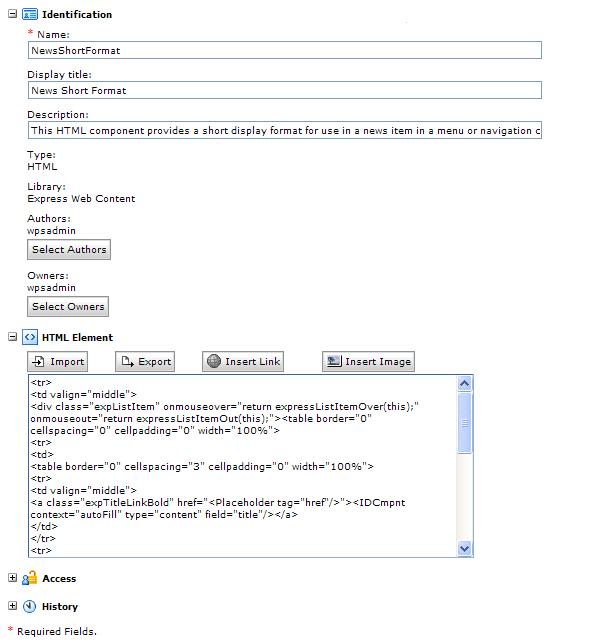Click the Select Authors button
This screenshot has width=589, height=642.
pos(69,249)
